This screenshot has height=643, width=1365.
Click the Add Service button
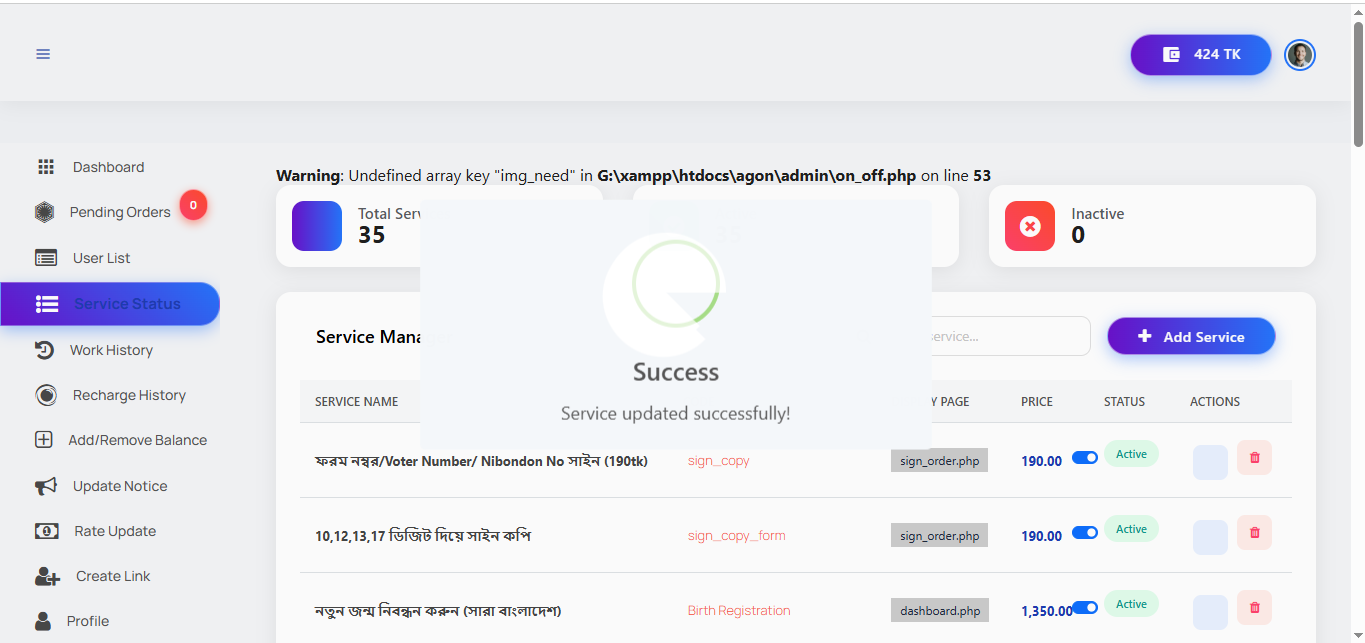pos(1190,337)
